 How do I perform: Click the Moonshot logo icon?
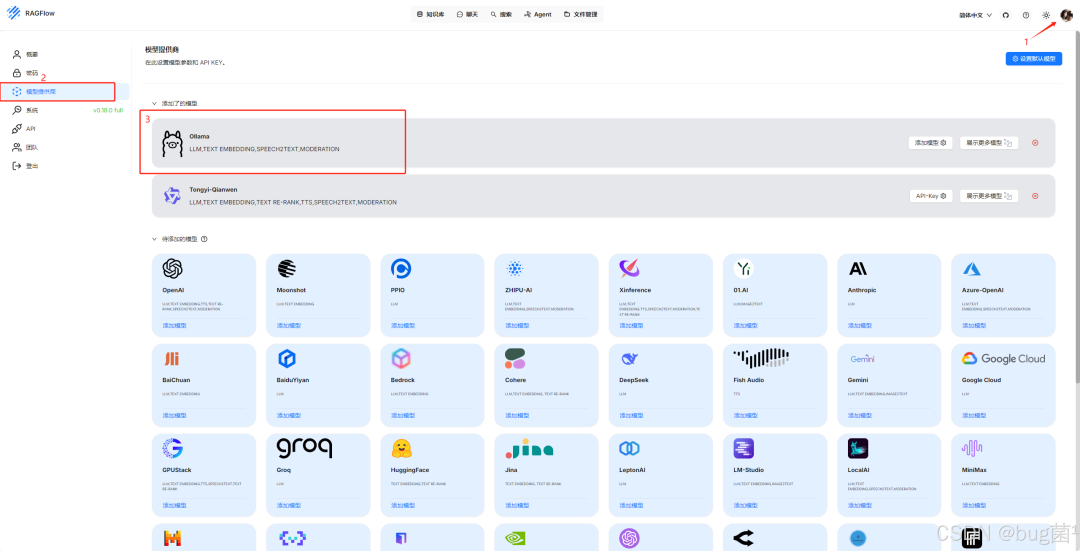287,268
